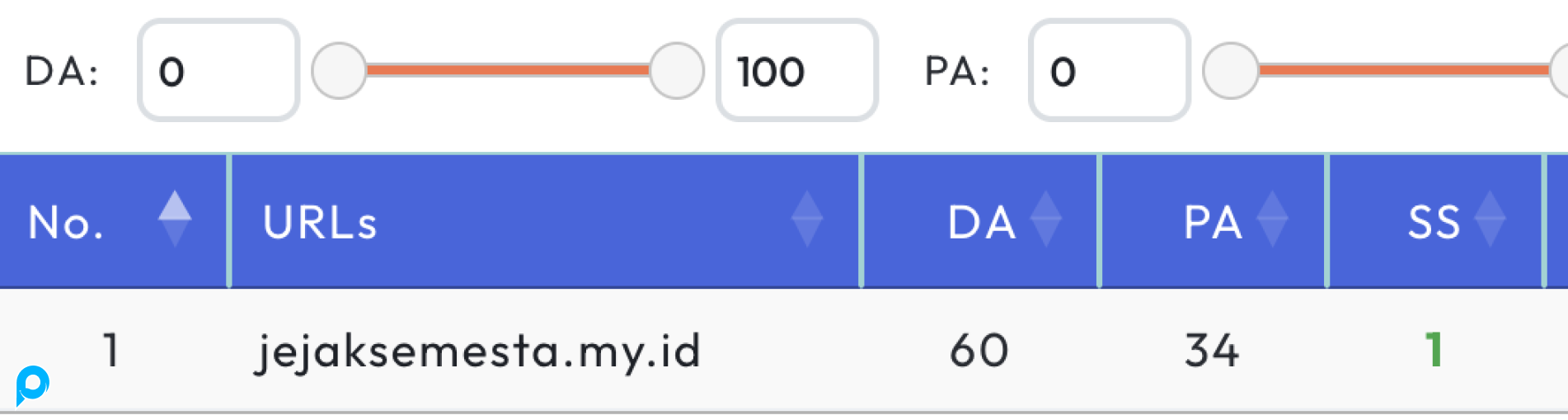Click the PA column sort arrows
This screenshot has height=420, width=1568.
click(x=1272, y=219)
